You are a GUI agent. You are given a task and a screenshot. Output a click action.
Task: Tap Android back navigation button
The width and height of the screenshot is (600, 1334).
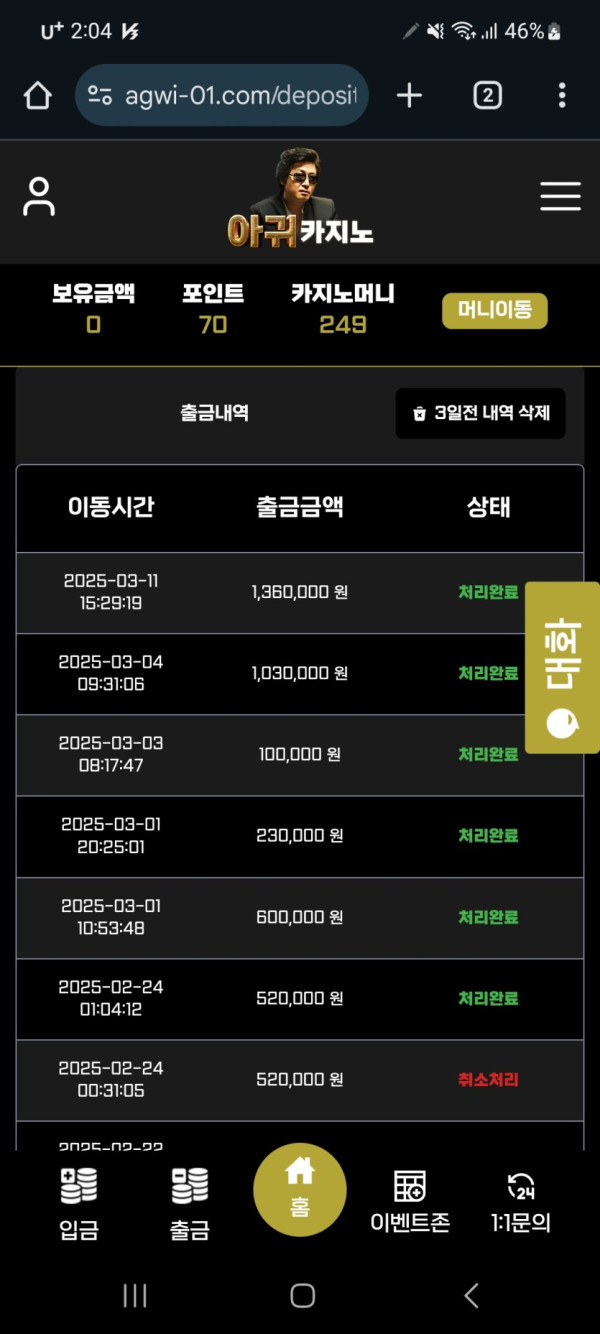pyautogui.click(x=471, y=1296)
